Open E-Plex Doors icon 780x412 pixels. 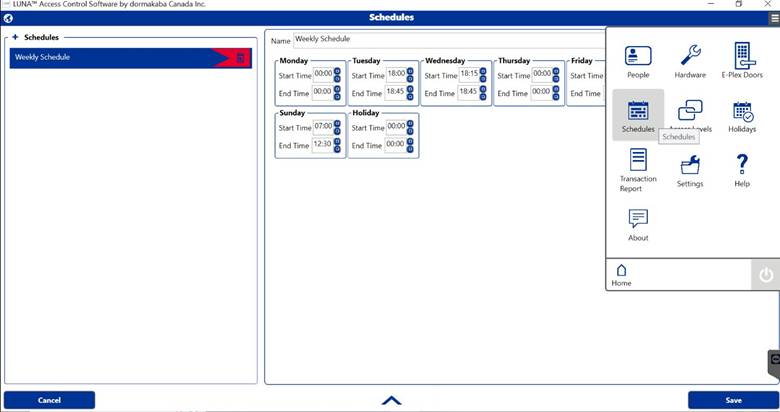pyautogui.click(x=743, y=55)
